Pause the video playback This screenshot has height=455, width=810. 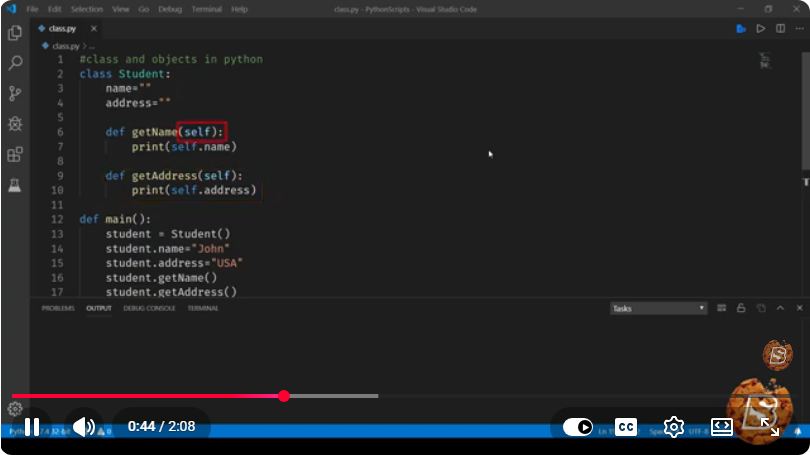click(32, 427)
